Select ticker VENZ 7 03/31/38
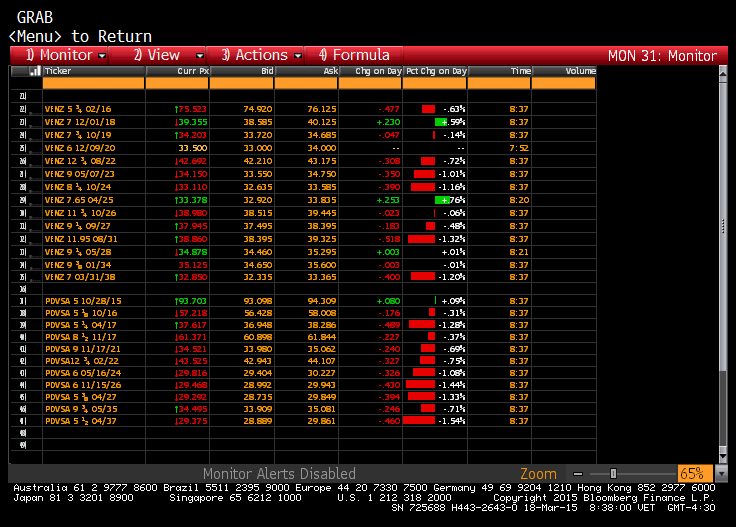Screen dimensions: 736x527 [80, 277]
